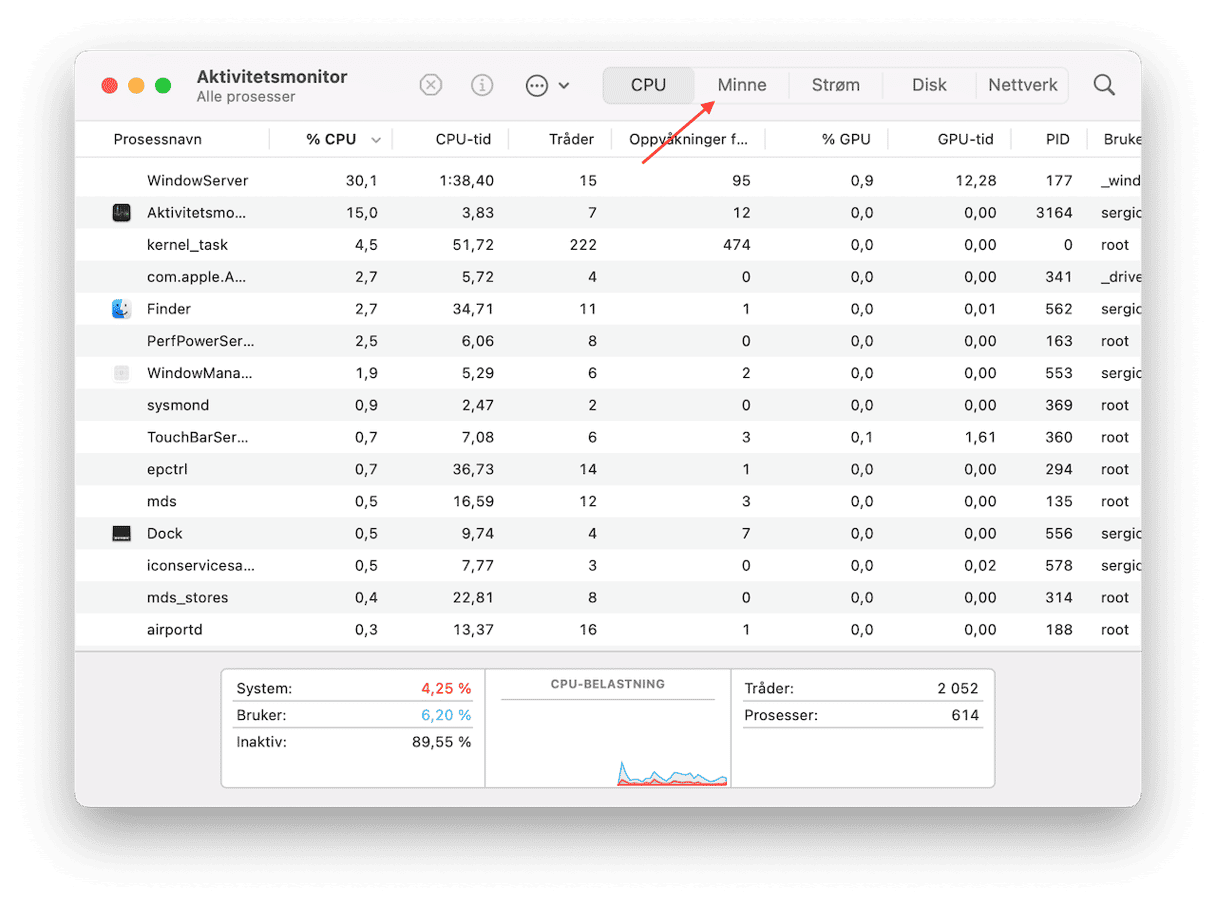Screen dimensions: 1216x906
Task: Open the process info (i) icon
Action: point(482,85)
